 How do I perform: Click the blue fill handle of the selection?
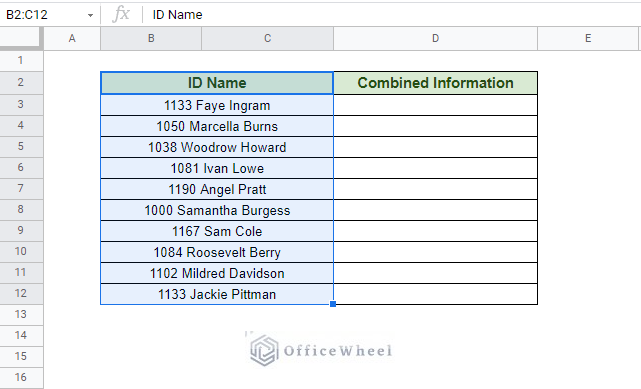pyautogui.click(x=333, y=304)
